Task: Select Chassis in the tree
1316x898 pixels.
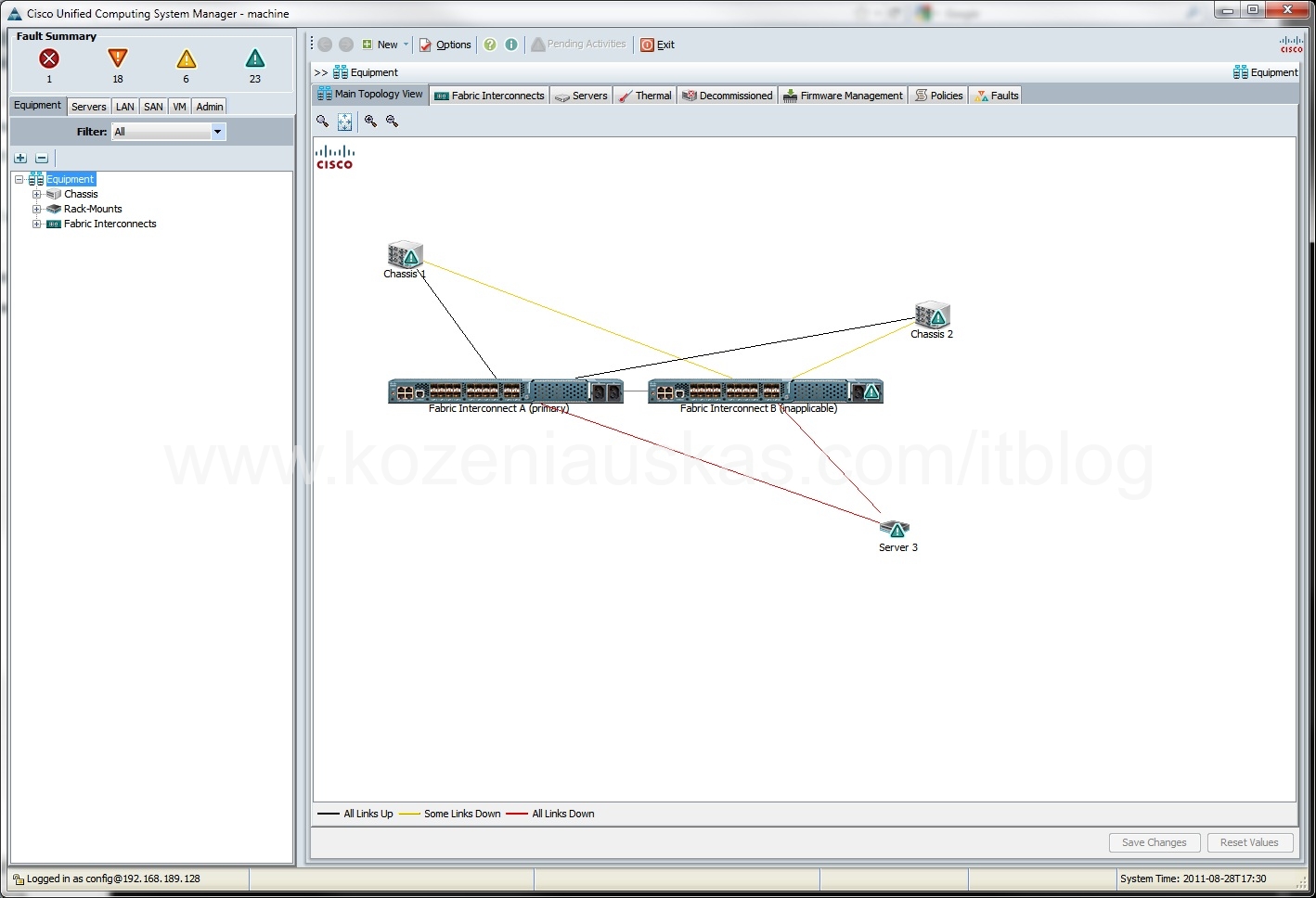Action: click(x=81, y=194)
